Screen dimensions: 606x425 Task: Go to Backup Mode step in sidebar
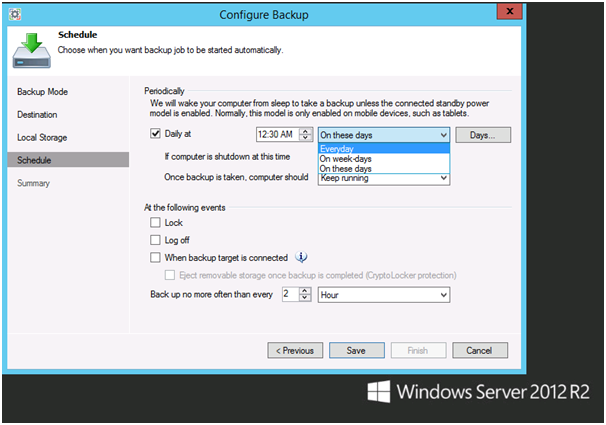[43, 92]
